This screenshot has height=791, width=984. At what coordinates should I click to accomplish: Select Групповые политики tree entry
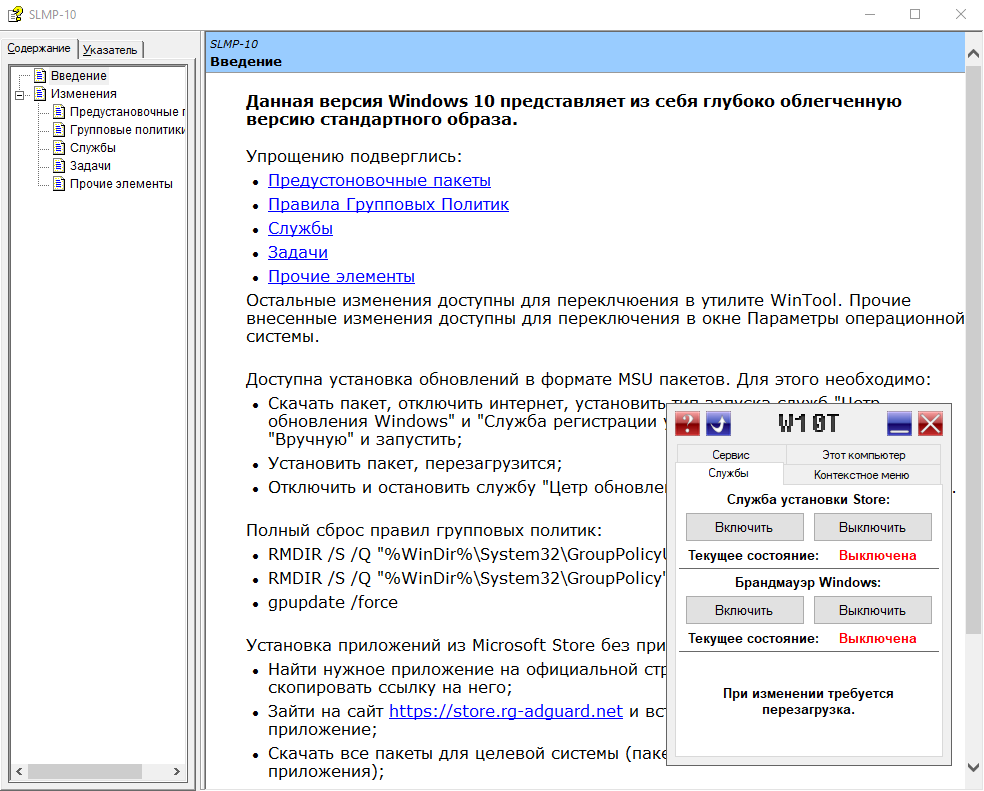[127, 130]
